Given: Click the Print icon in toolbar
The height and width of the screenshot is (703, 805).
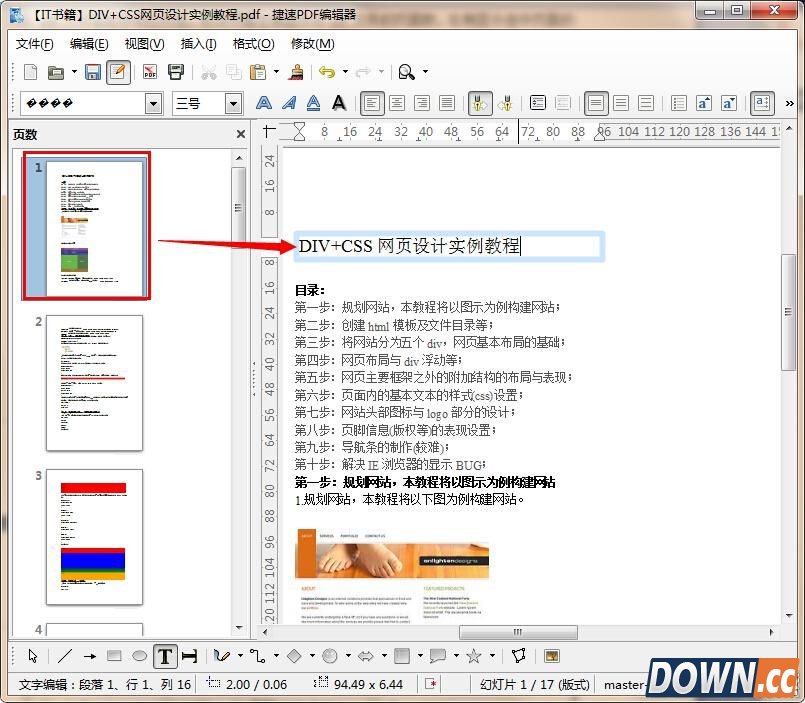Looking at the screenshot, I should pyautogui.click(x=176, y=72).
